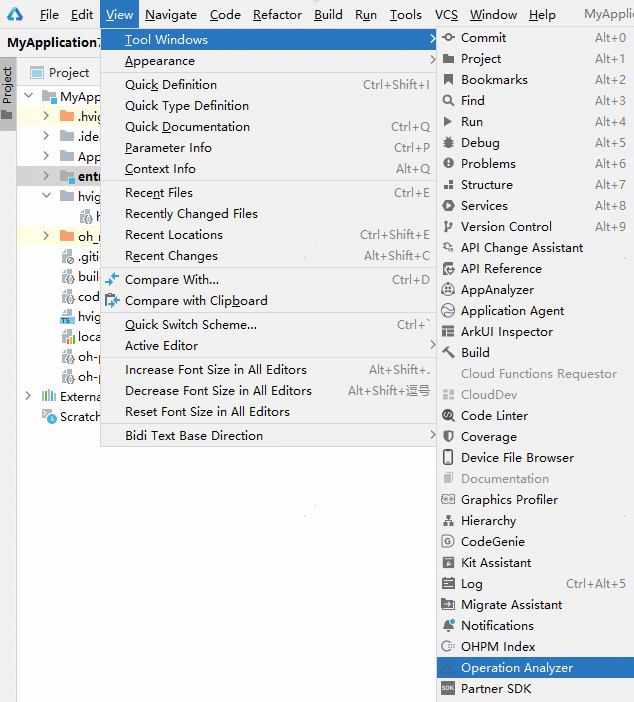Open the Project view selector header
The height and width of the screenshot is (702, 634).
69,72
